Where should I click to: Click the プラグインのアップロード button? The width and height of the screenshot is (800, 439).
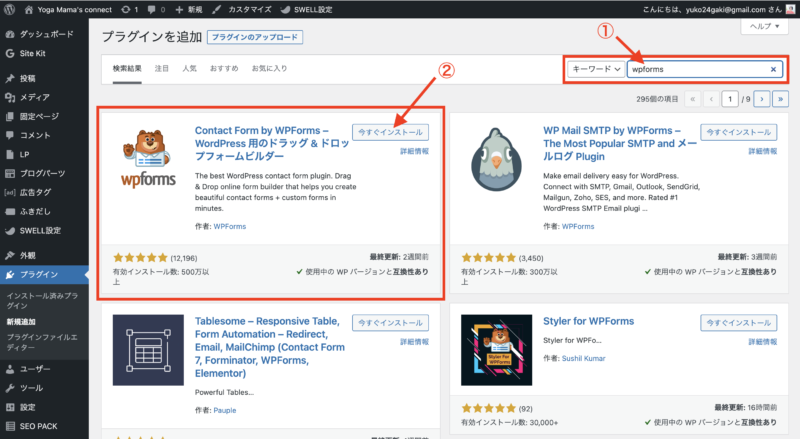point(255,37)
